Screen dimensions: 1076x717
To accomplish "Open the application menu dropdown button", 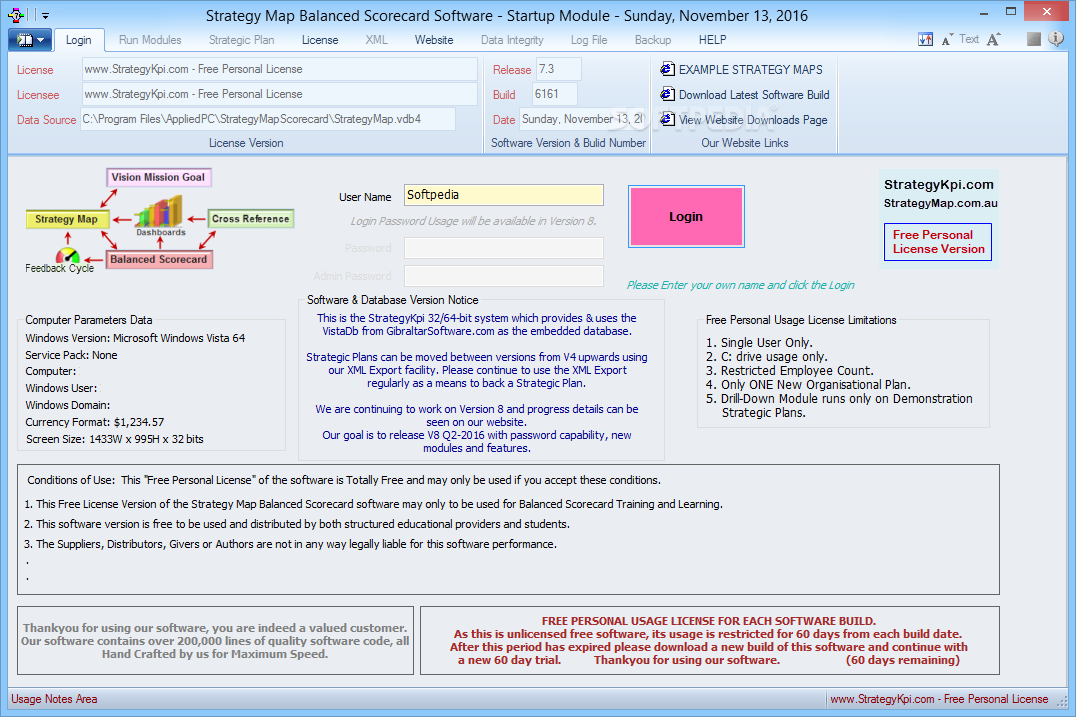I will 30,40.
